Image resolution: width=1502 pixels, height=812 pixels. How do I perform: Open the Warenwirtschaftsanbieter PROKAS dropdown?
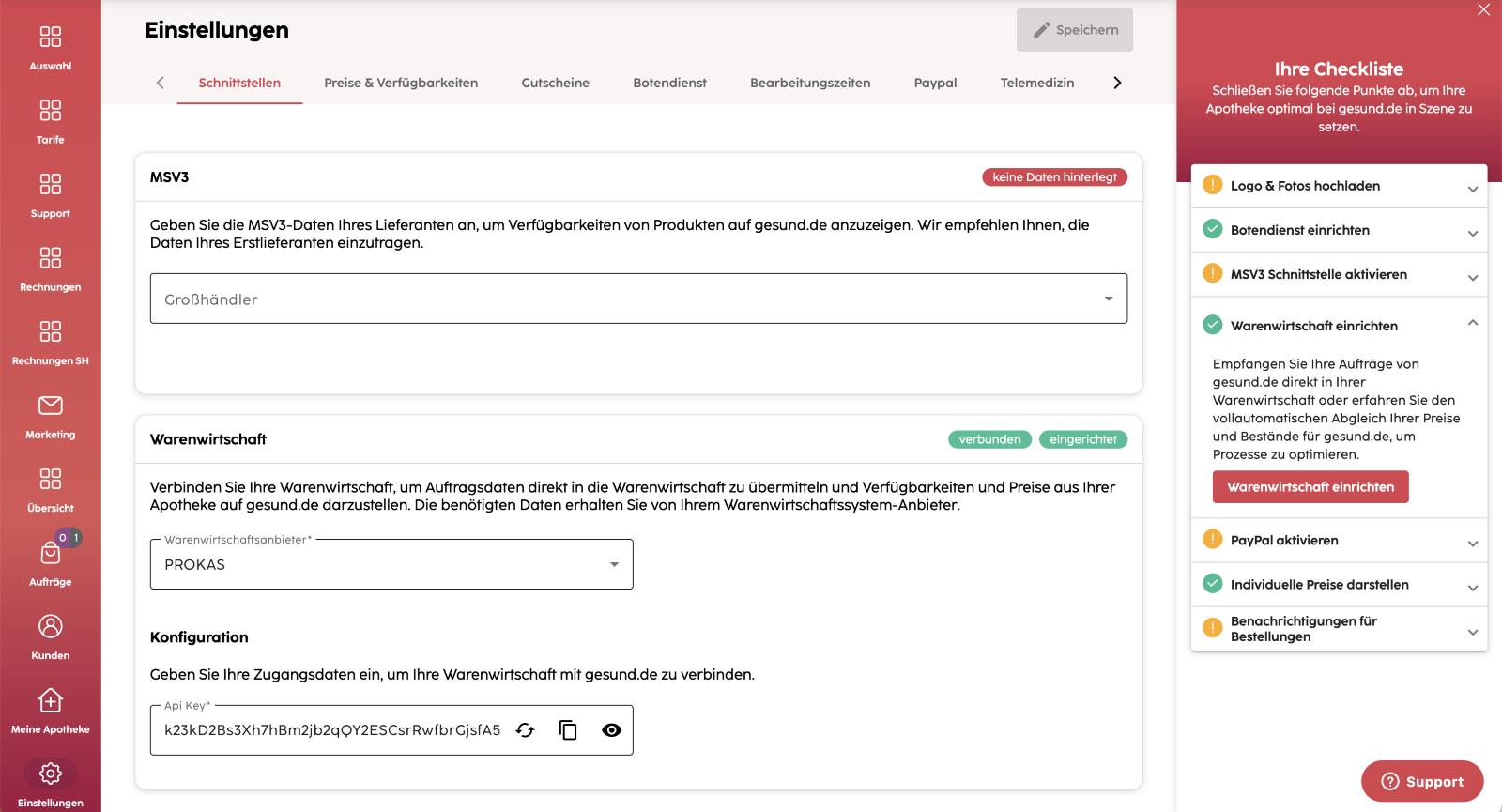tap(391, 564)
